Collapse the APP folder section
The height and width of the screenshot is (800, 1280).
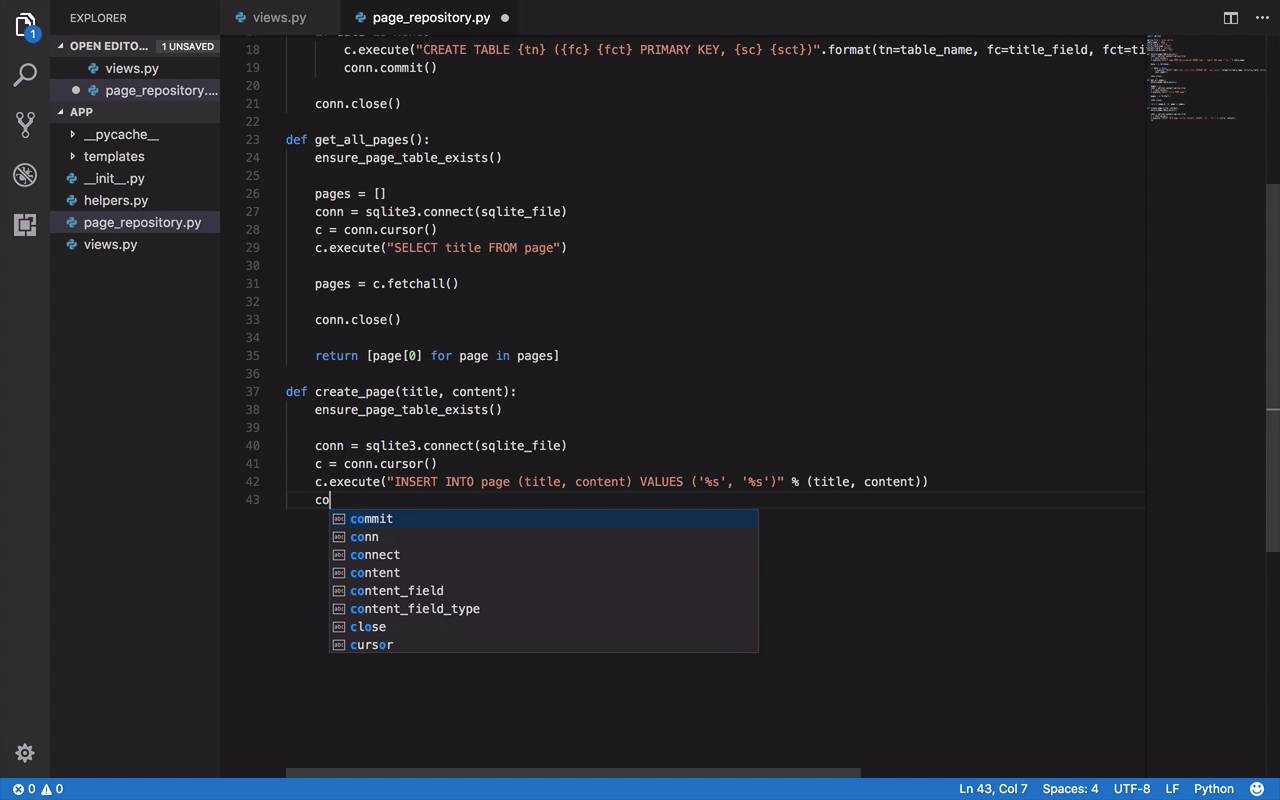61,112
